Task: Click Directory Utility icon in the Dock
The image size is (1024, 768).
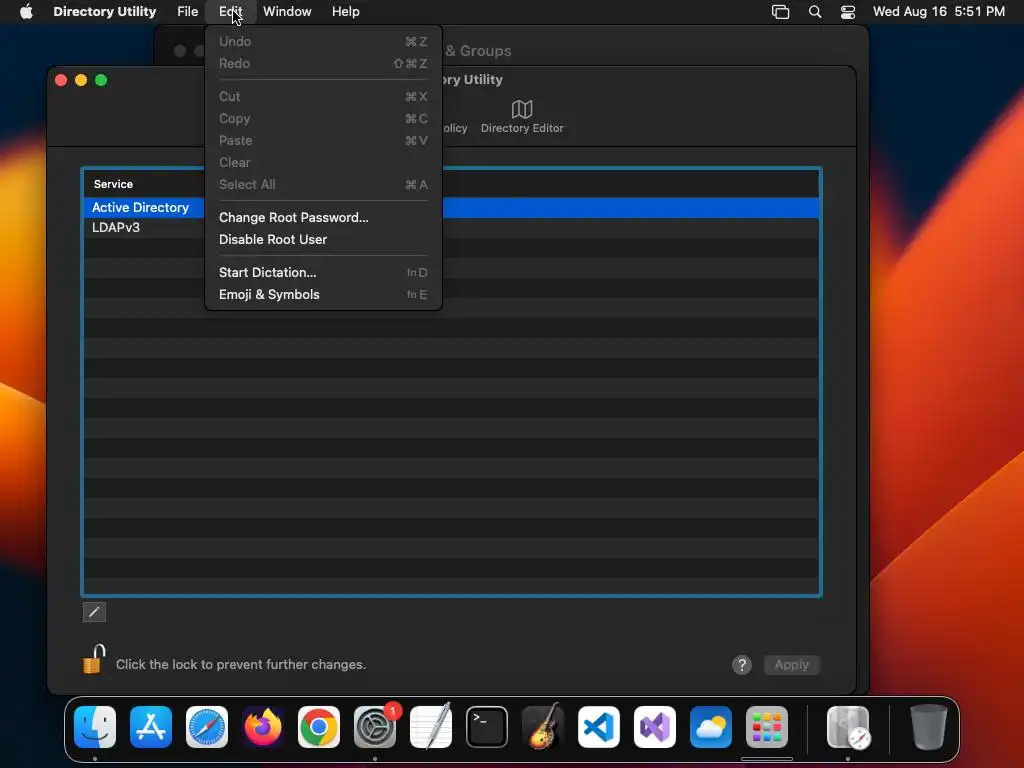Action: coord(848,727)
